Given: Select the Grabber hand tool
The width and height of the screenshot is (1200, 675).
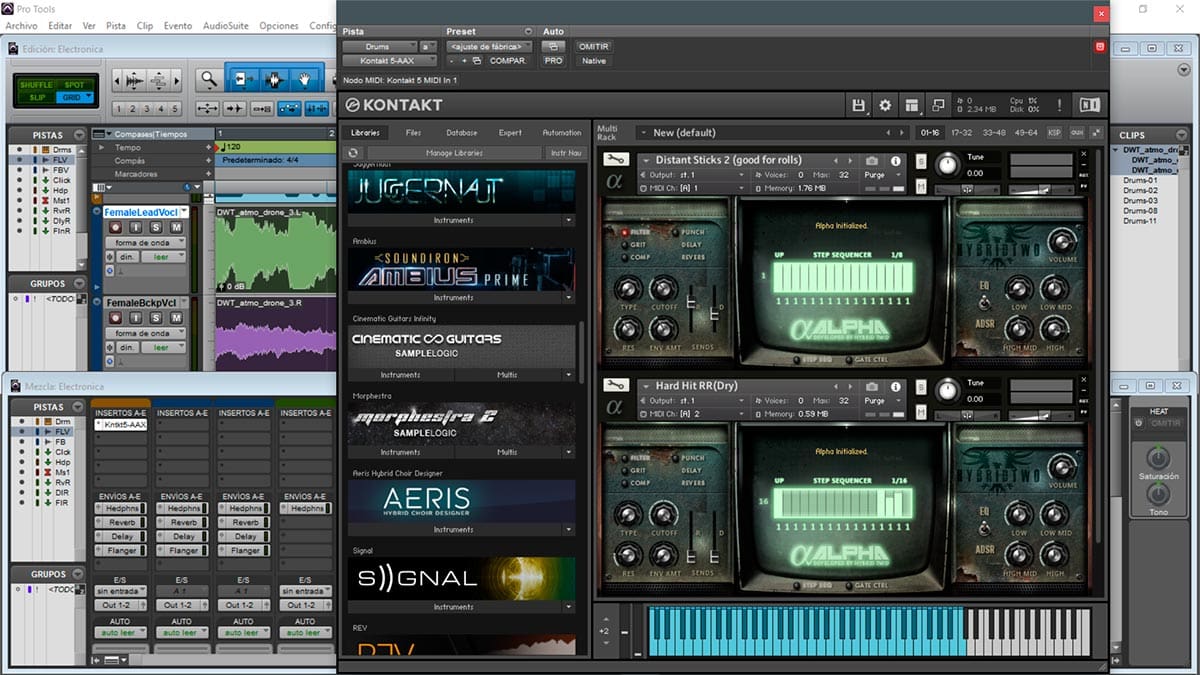Looking at the screenshot, I should pyautogui.click(x=304, y=79).
